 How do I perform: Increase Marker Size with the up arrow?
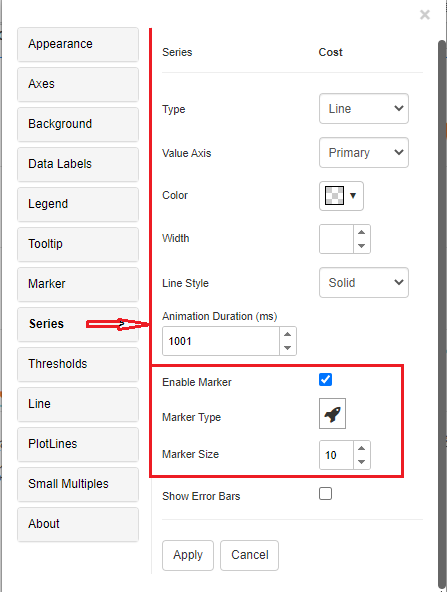[362, 448]
